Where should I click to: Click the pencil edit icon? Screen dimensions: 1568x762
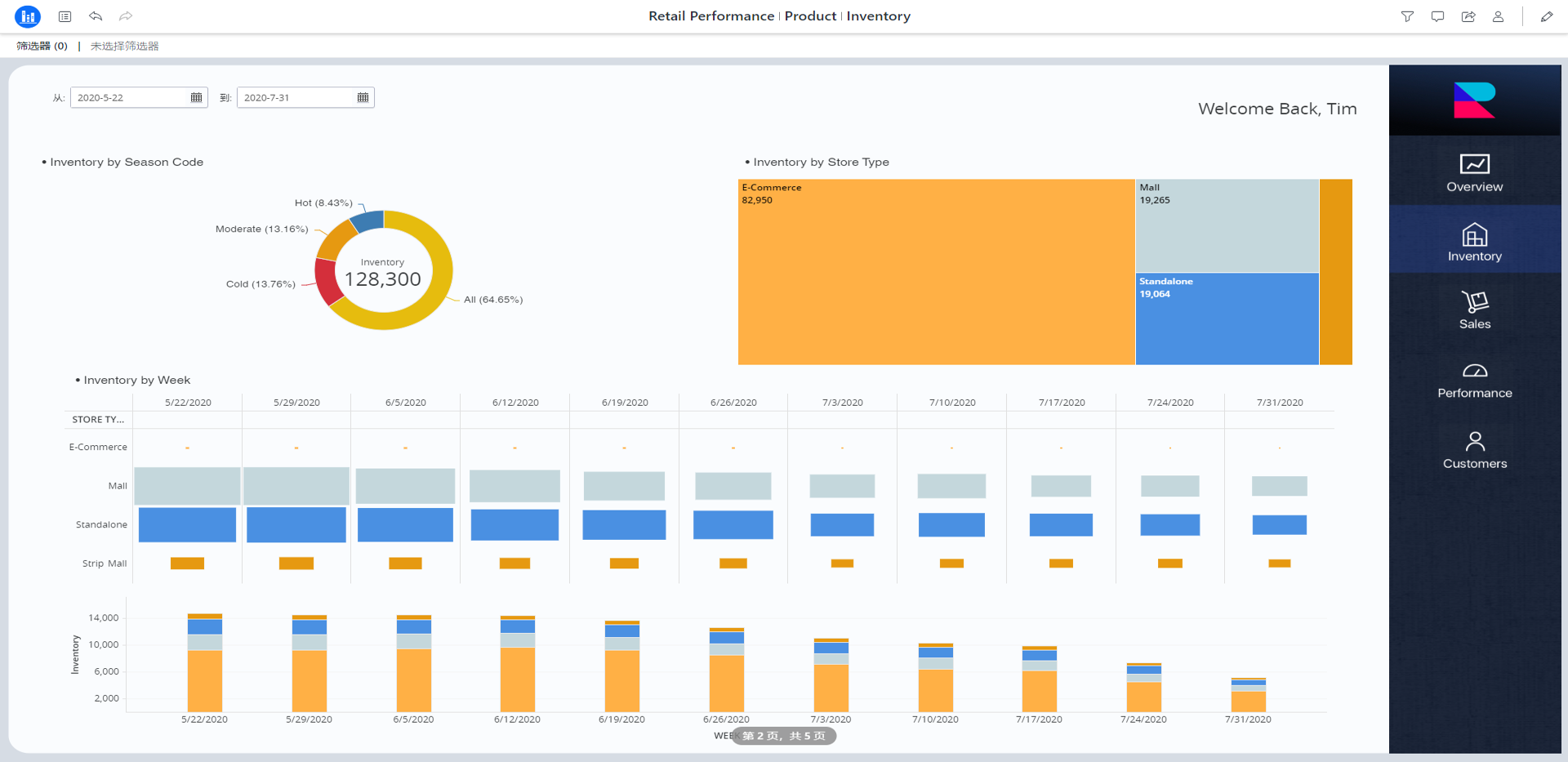tap(1546, 16)
